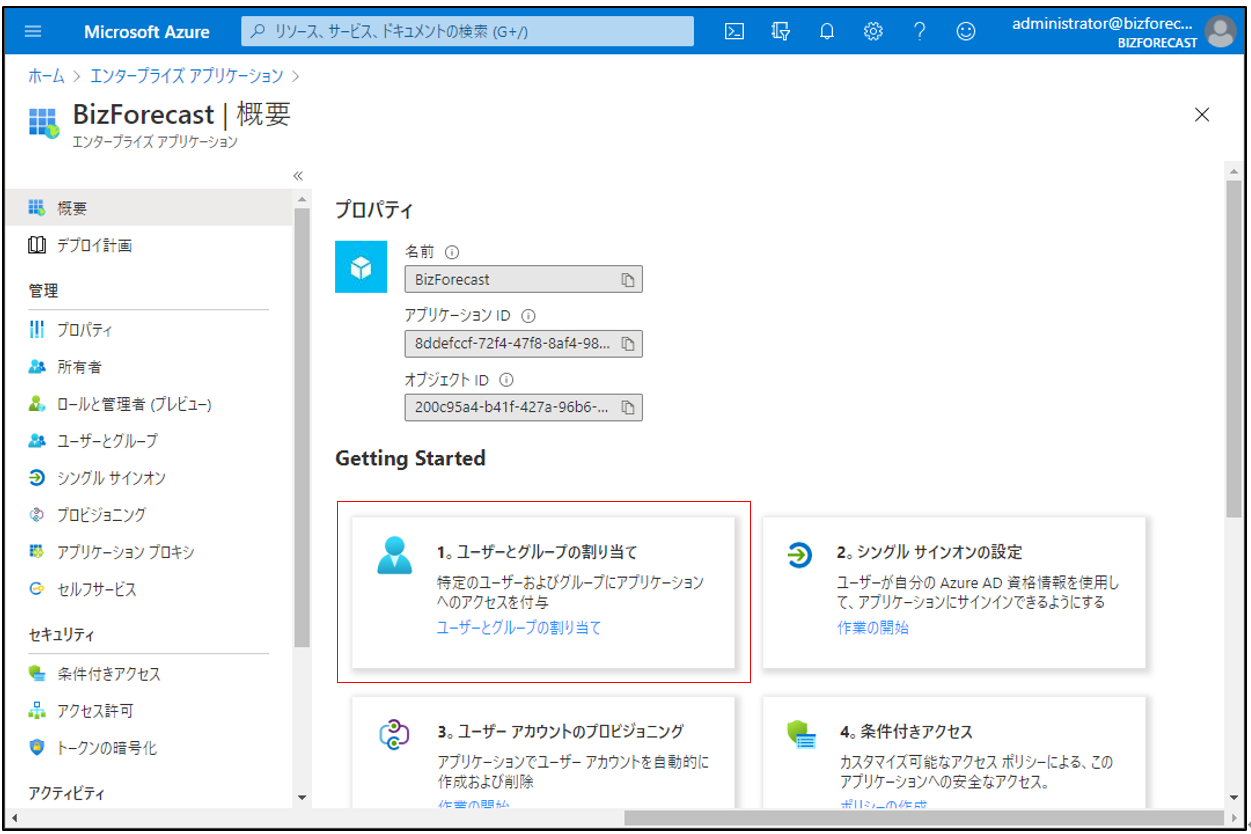Copy the Object ID value
Image resolution: width=1251 pixels, height=834 pixels.
pyautogui.click(x=628, y=408)
